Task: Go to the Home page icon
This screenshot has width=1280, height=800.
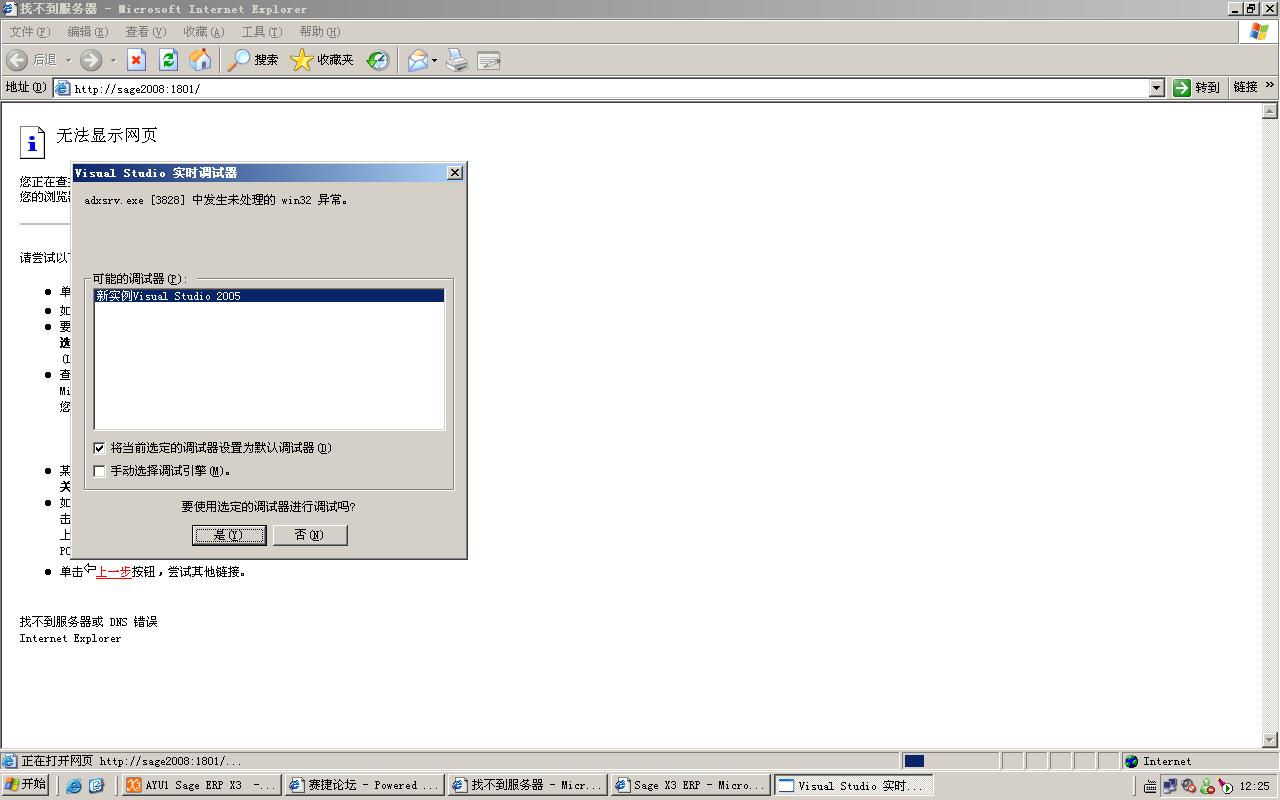Action: click(200, 60)
